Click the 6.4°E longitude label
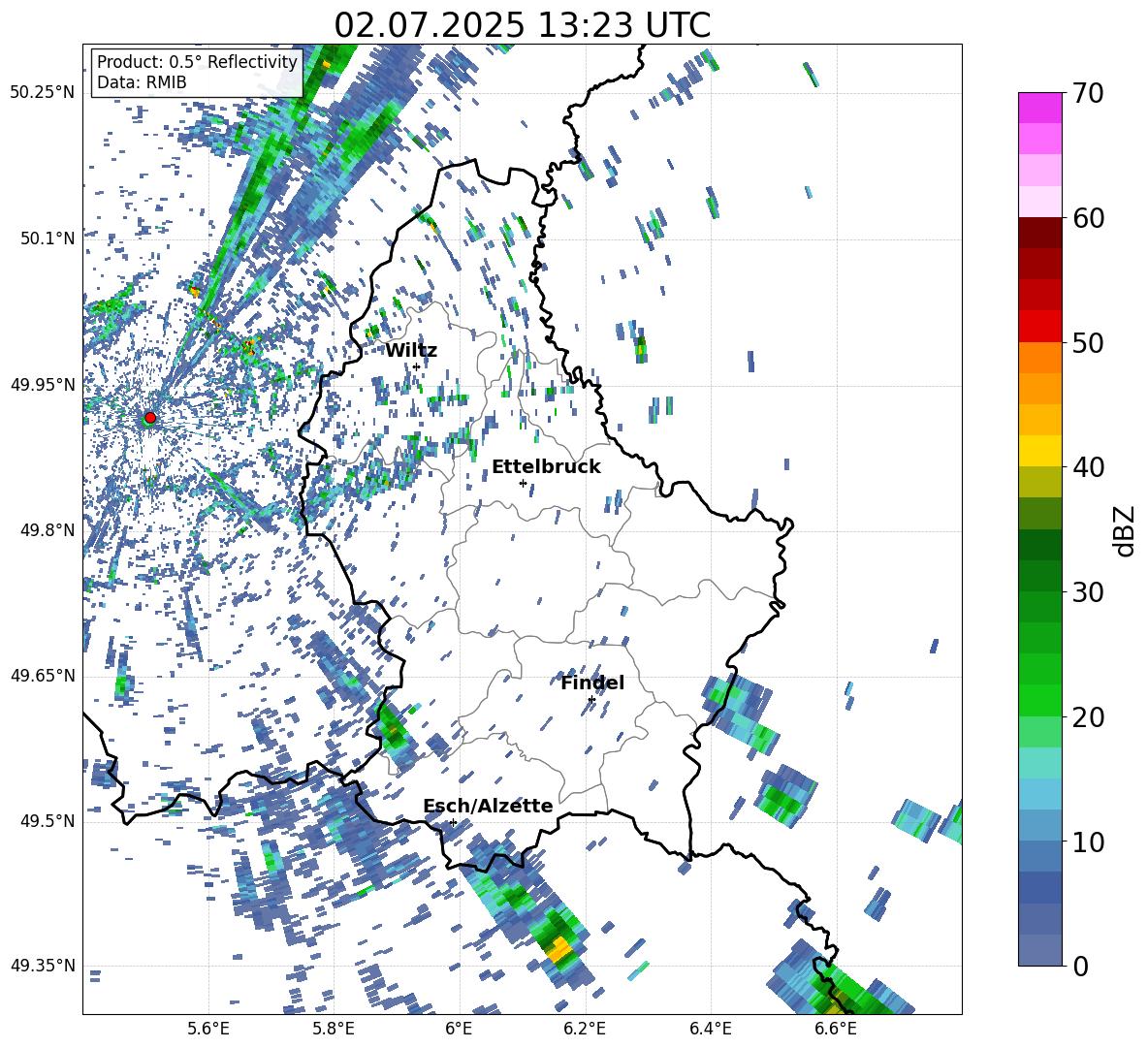 710,1030
